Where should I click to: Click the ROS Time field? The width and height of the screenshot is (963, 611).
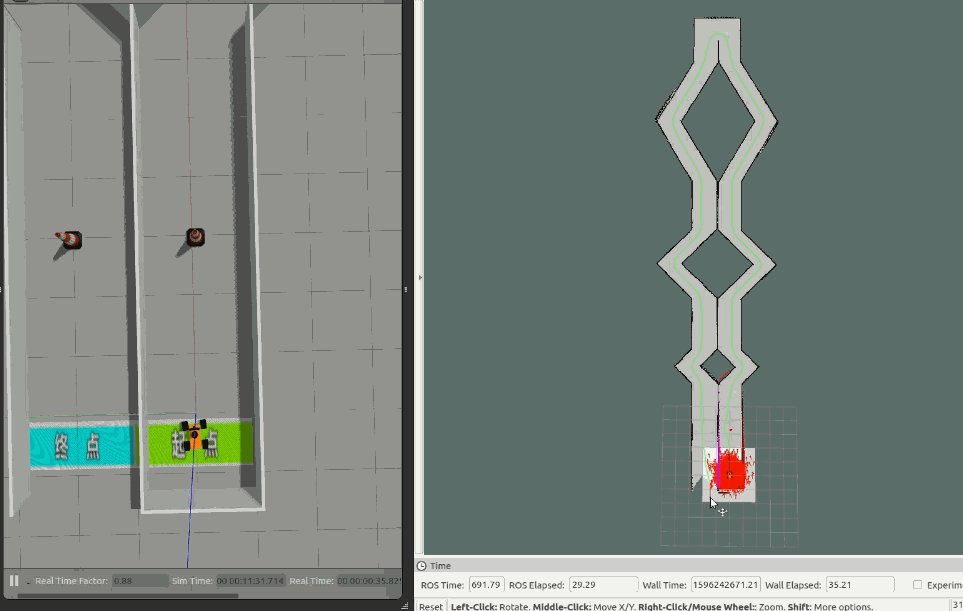coord(486,585)
